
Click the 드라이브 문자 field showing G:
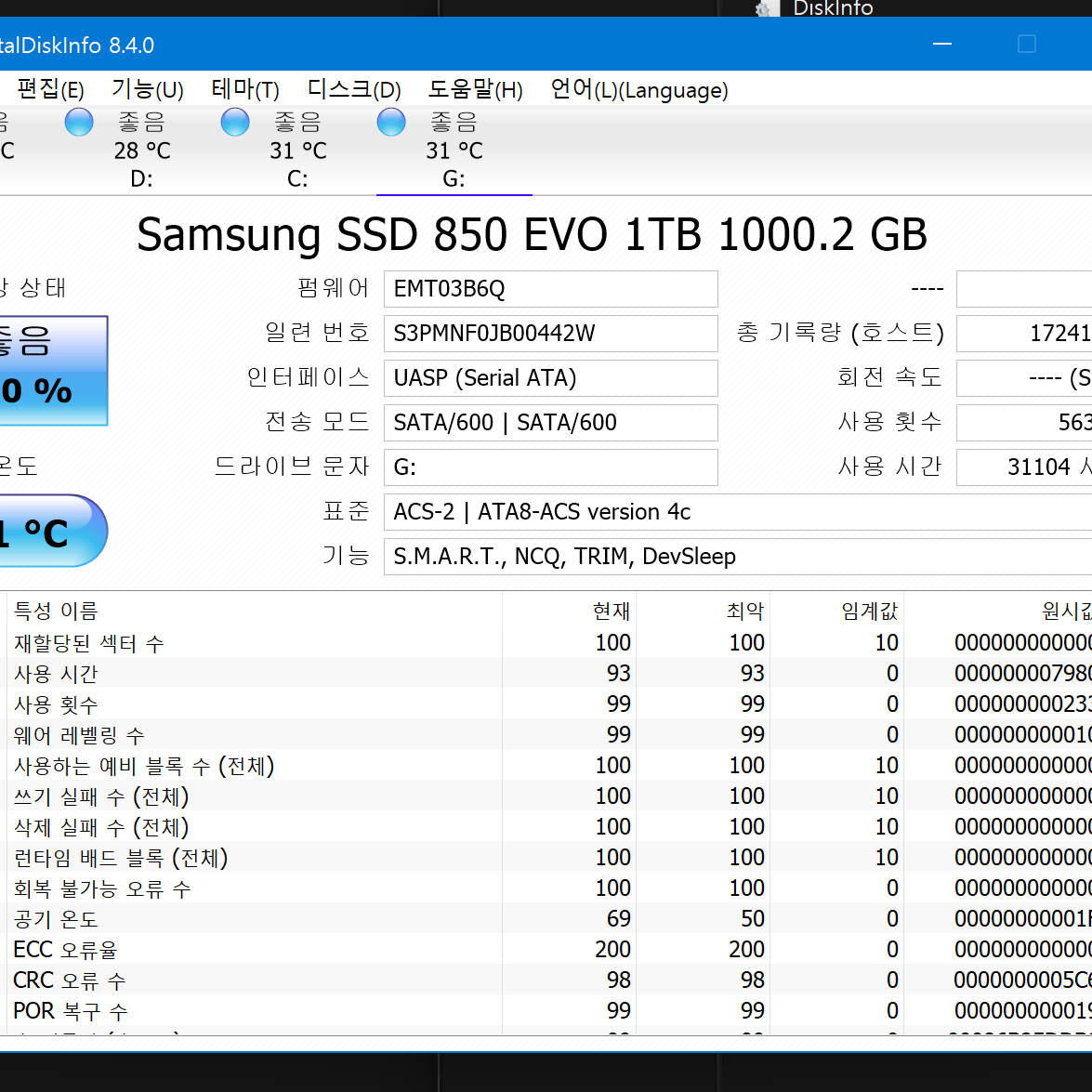[x=551, y=467]
